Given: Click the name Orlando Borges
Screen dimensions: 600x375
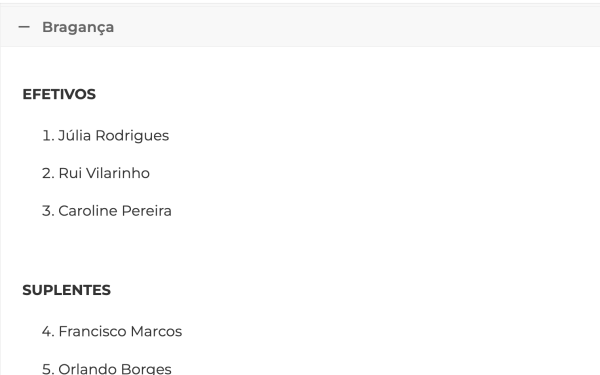Looking at the screenshot, I should coord(115,368).
